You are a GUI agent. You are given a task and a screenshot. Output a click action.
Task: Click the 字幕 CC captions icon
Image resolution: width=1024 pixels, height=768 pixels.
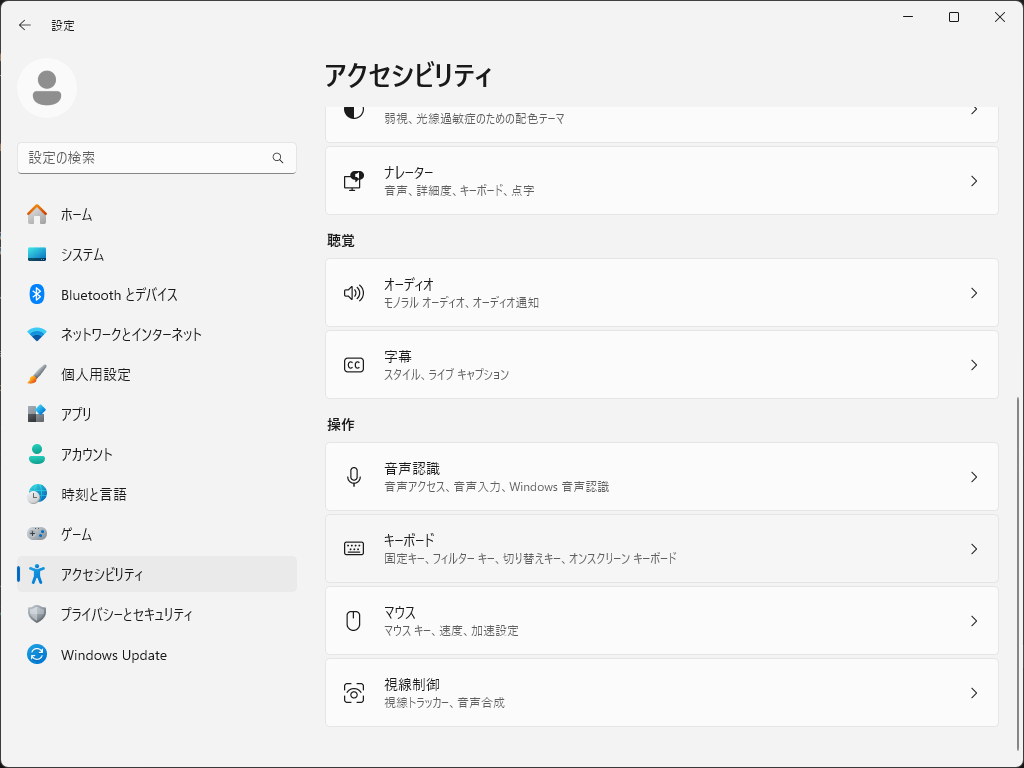point(353,365)
